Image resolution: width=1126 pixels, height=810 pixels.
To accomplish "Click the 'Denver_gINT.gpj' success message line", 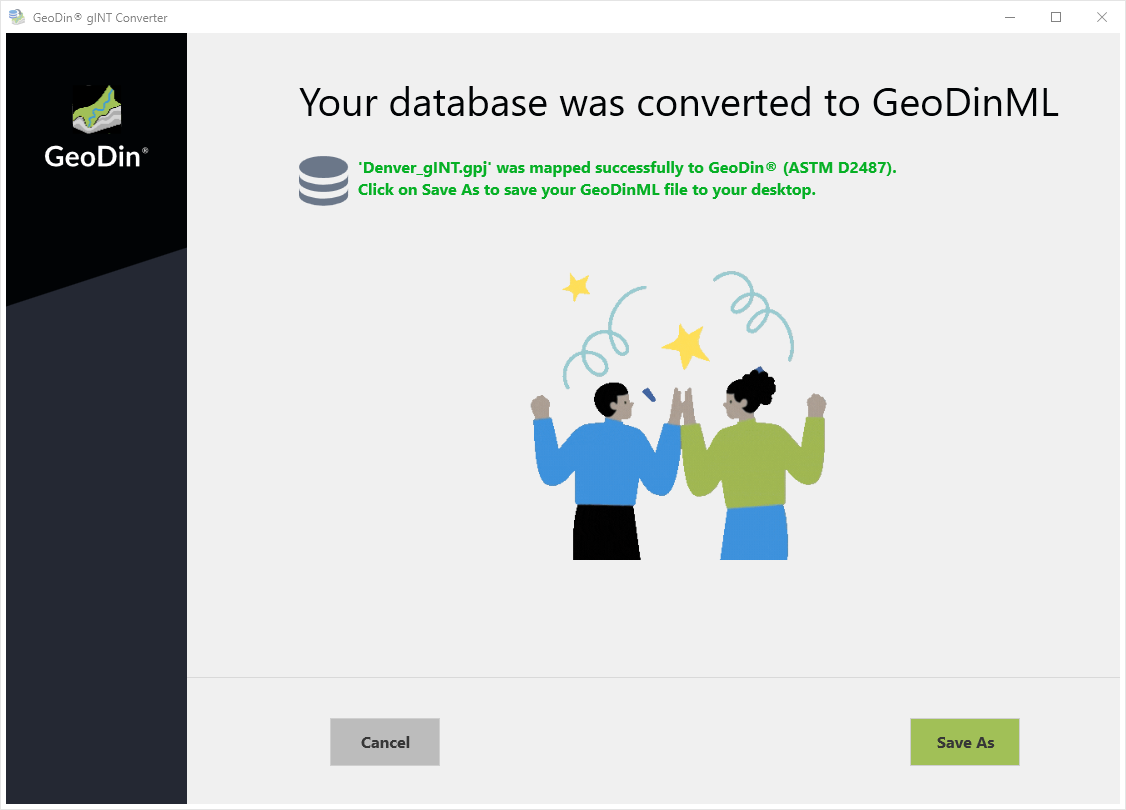I will coord(627,168).
